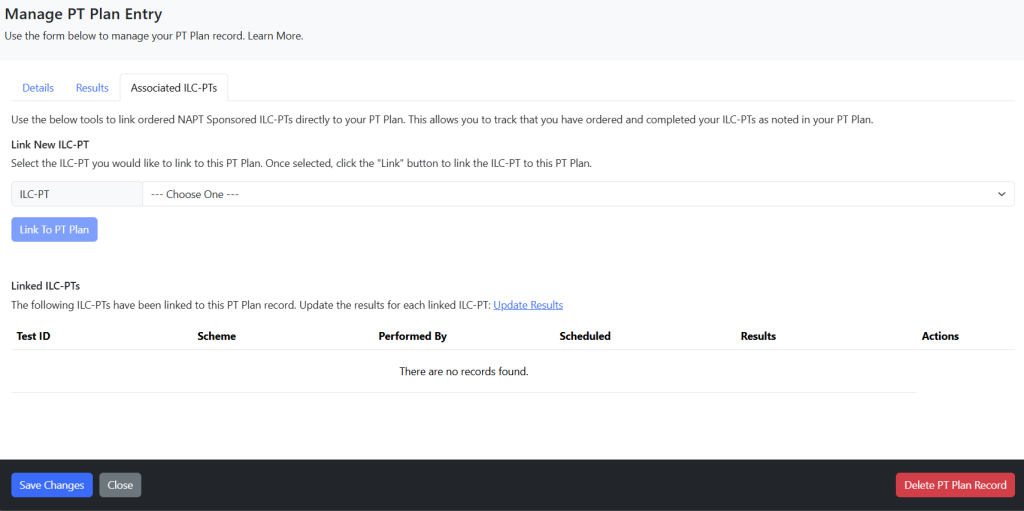Click the Scheme column header
This screenshot has width=1024, height=511.
[x=216, y=336]
